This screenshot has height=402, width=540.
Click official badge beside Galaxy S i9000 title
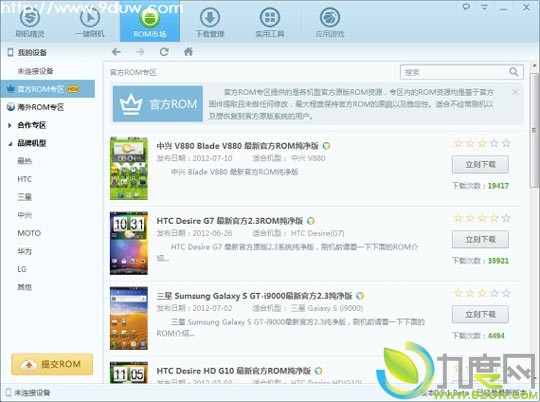point(360,296)
